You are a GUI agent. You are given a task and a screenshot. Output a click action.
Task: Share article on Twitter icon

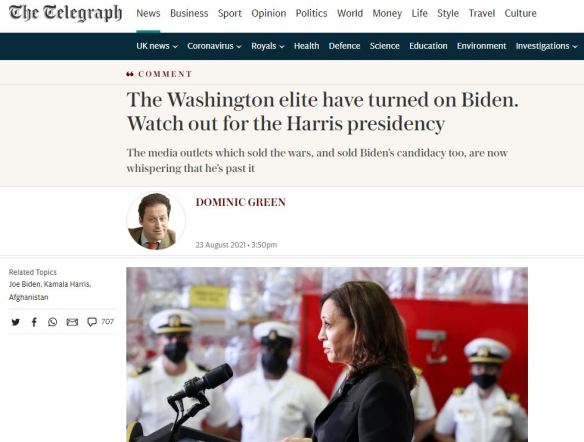pos(15,322)
